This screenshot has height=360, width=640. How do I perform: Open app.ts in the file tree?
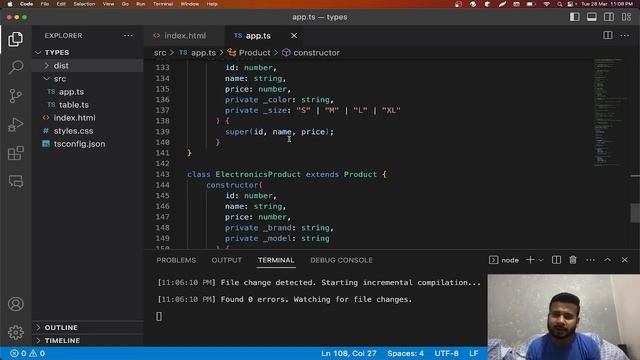click(88, 92)
